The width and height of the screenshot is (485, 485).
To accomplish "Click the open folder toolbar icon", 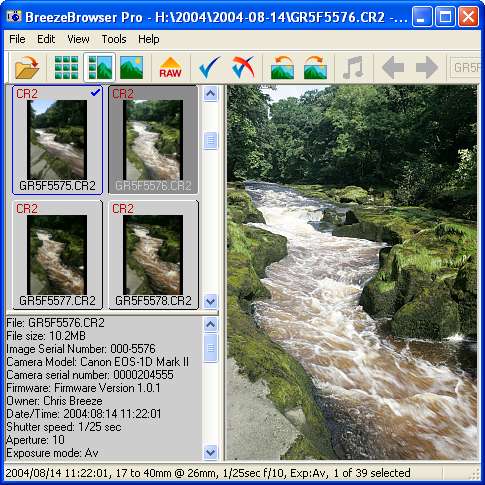I will 27,67.
